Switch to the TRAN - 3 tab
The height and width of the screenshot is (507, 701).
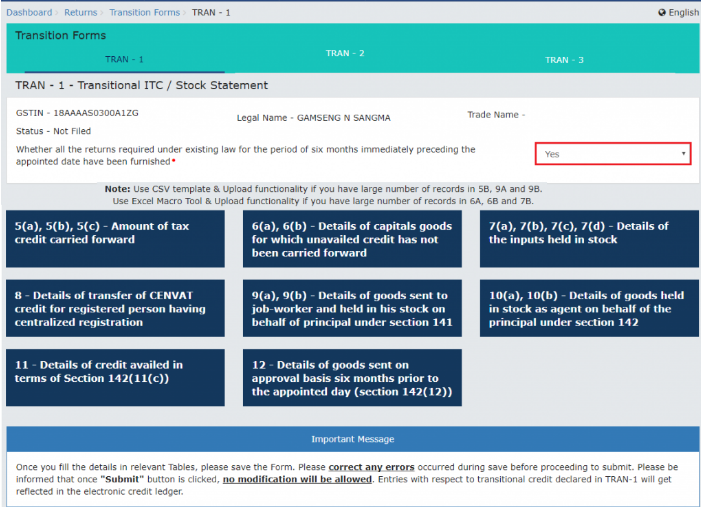(x=564, y=60)
